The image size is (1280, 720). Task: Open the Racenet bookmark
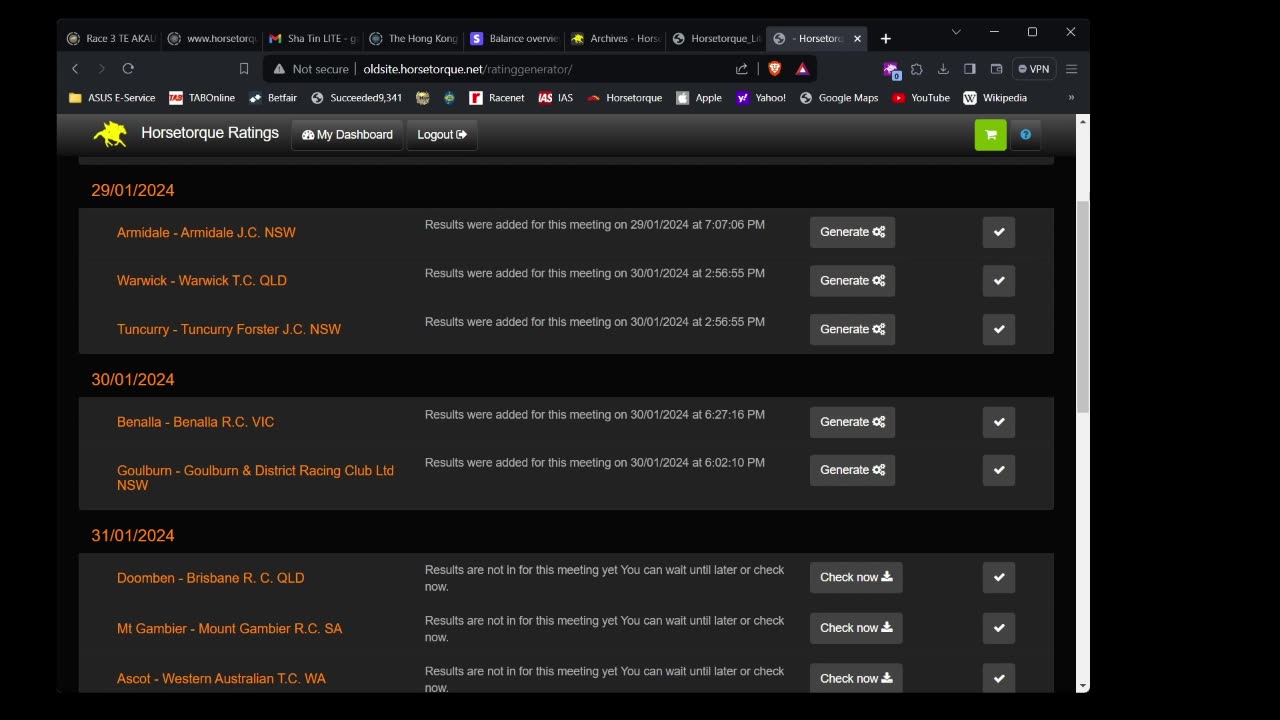click(497, 98)
